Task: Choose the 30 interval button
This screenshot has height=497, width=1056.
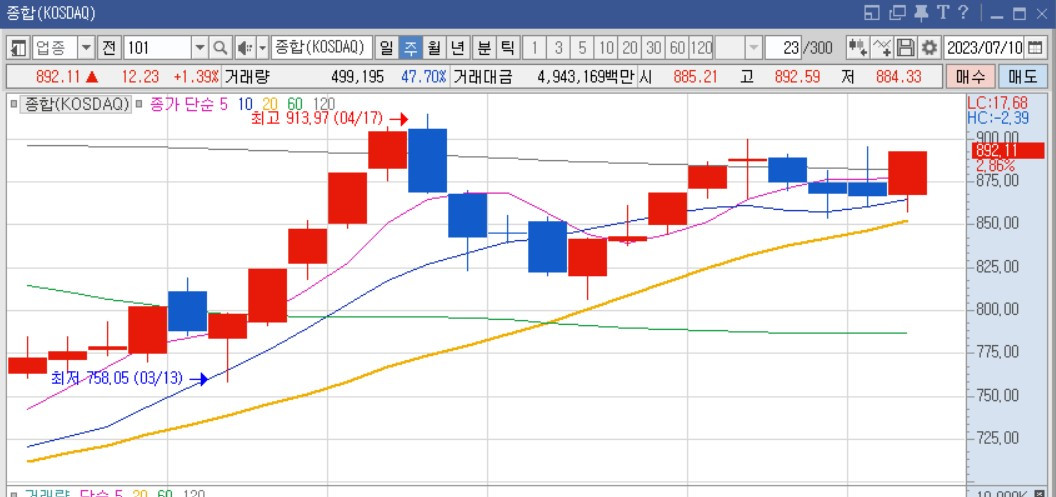Action: tap(654, 48)
